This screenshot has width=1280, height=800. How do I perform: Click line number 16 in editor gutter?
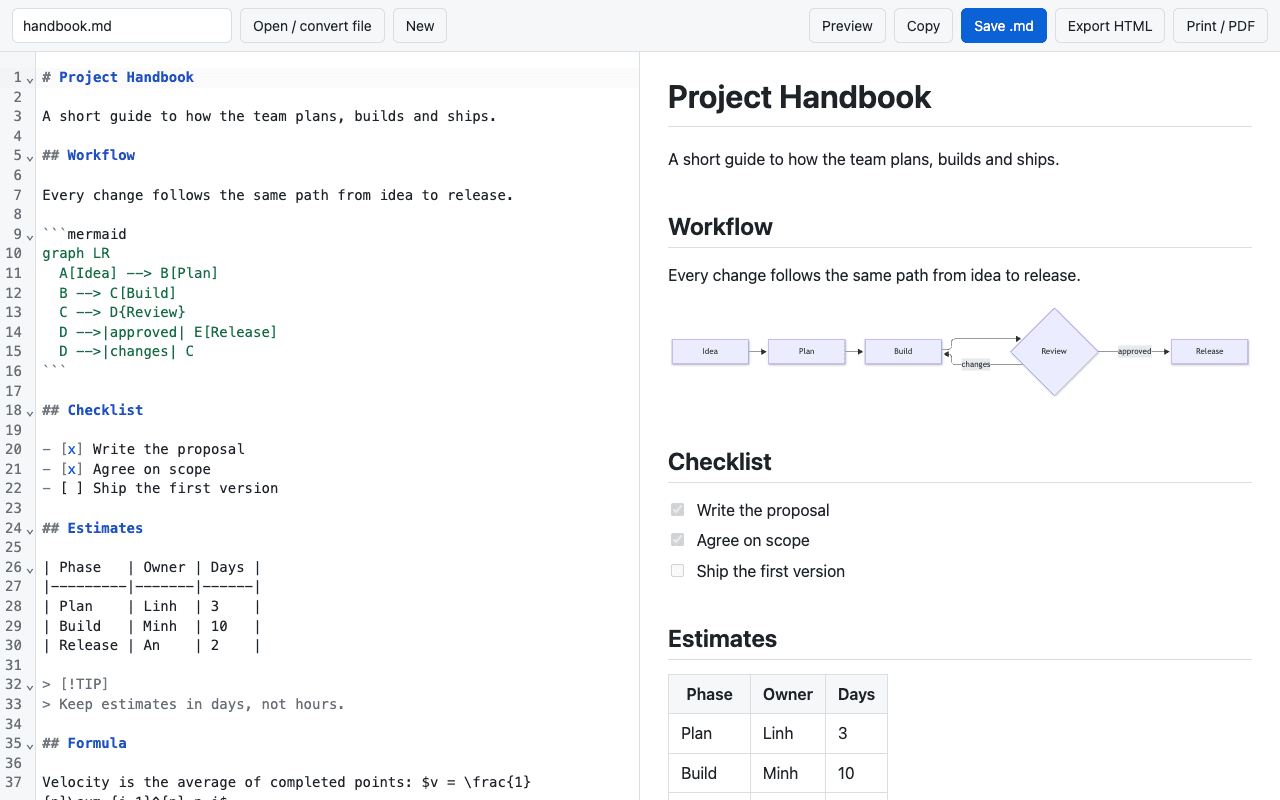pos(13,371)
